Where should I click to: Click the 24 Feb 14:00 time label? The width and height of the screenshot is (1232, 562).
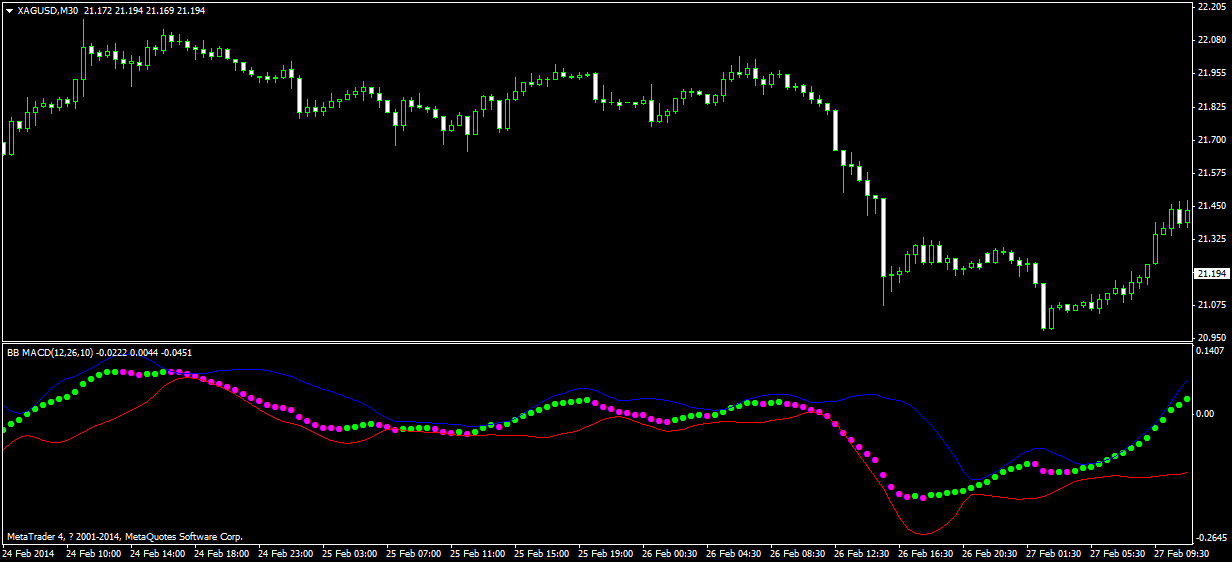pos(158,553)
